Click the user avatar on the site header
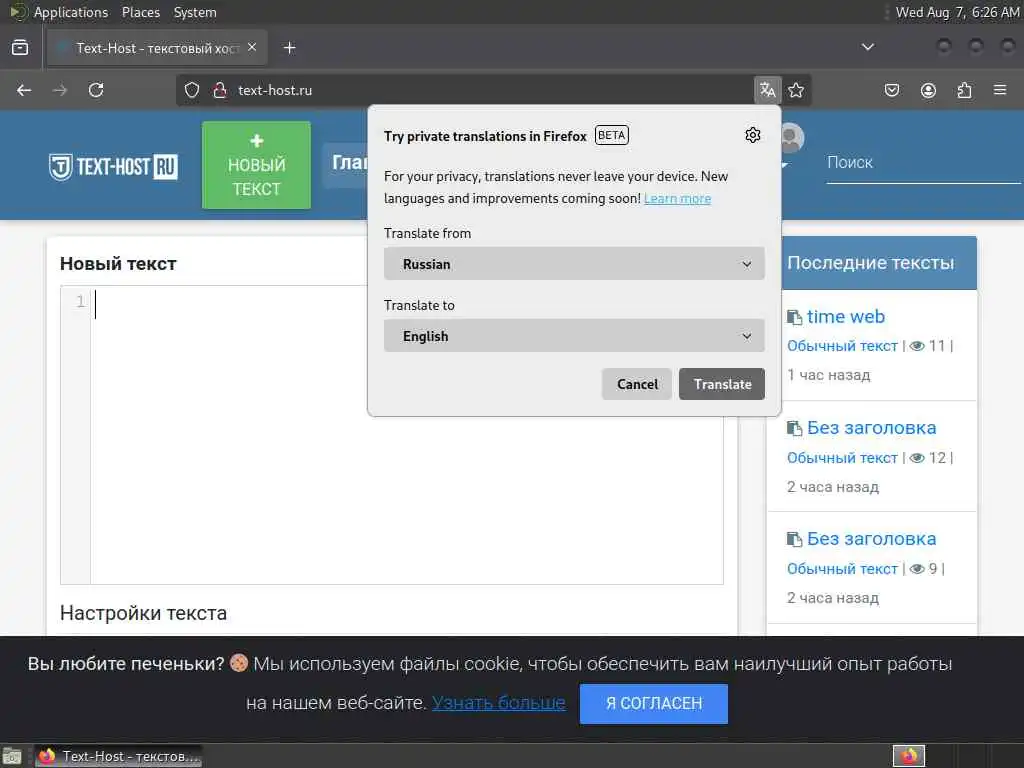 tap(792, 138)
